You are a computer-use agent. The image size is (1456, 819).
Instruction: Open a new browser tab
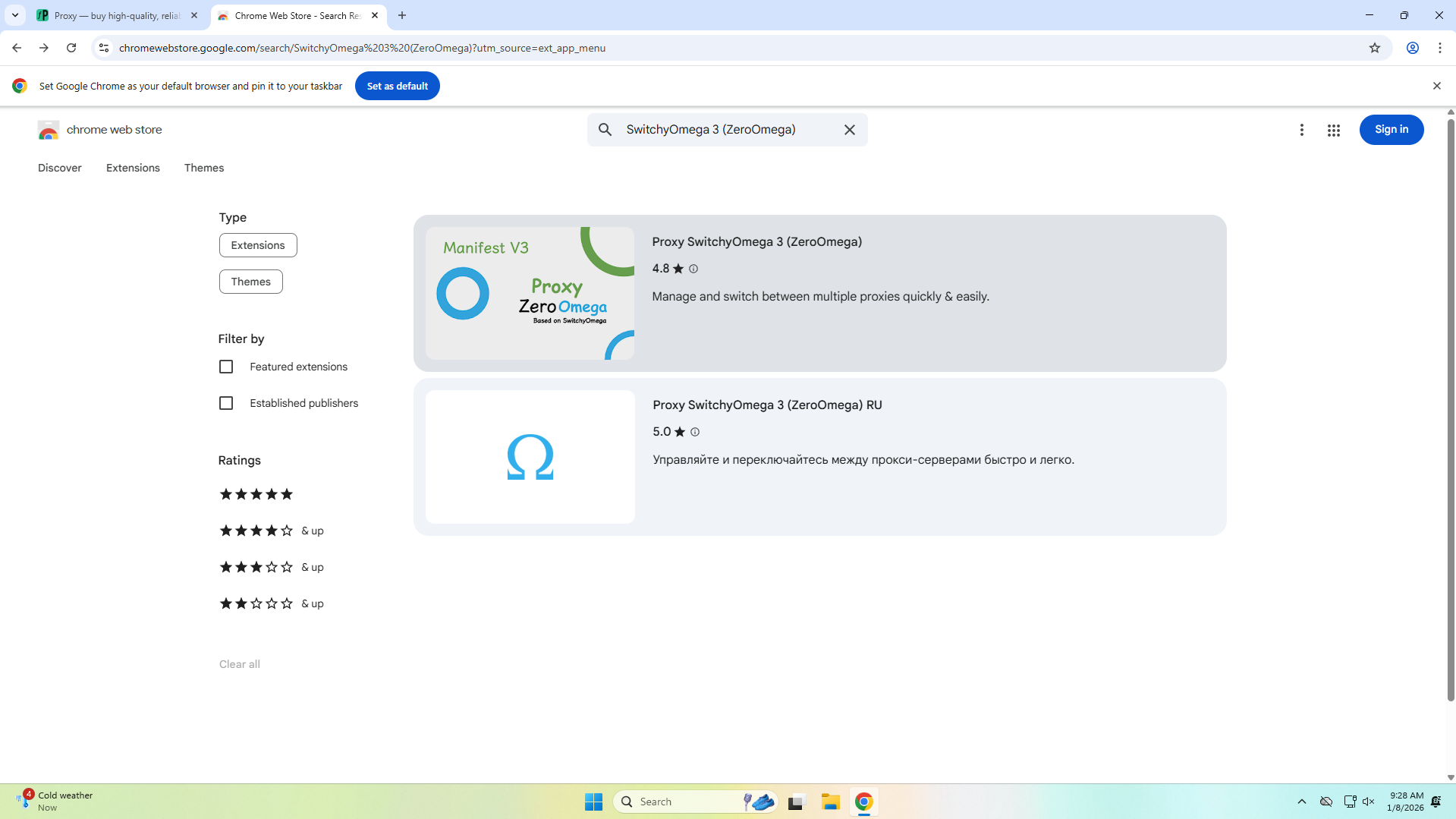point(402,15)
